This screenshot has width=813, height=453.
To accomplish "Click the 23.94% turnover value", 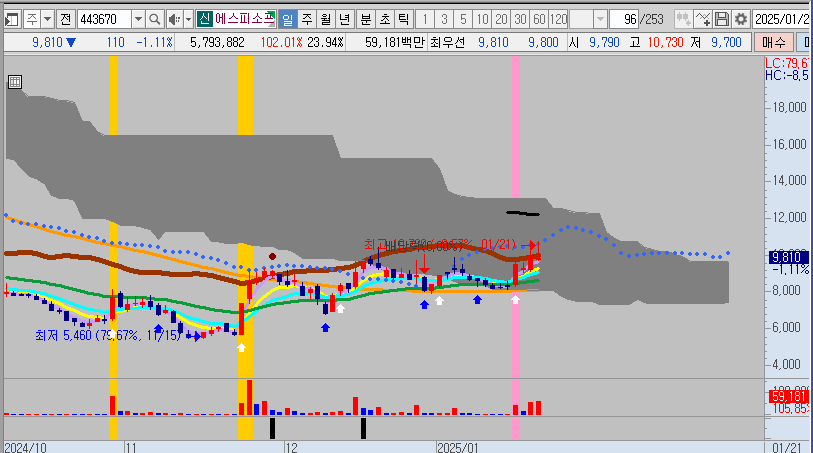I will click(x=326, y=43).
